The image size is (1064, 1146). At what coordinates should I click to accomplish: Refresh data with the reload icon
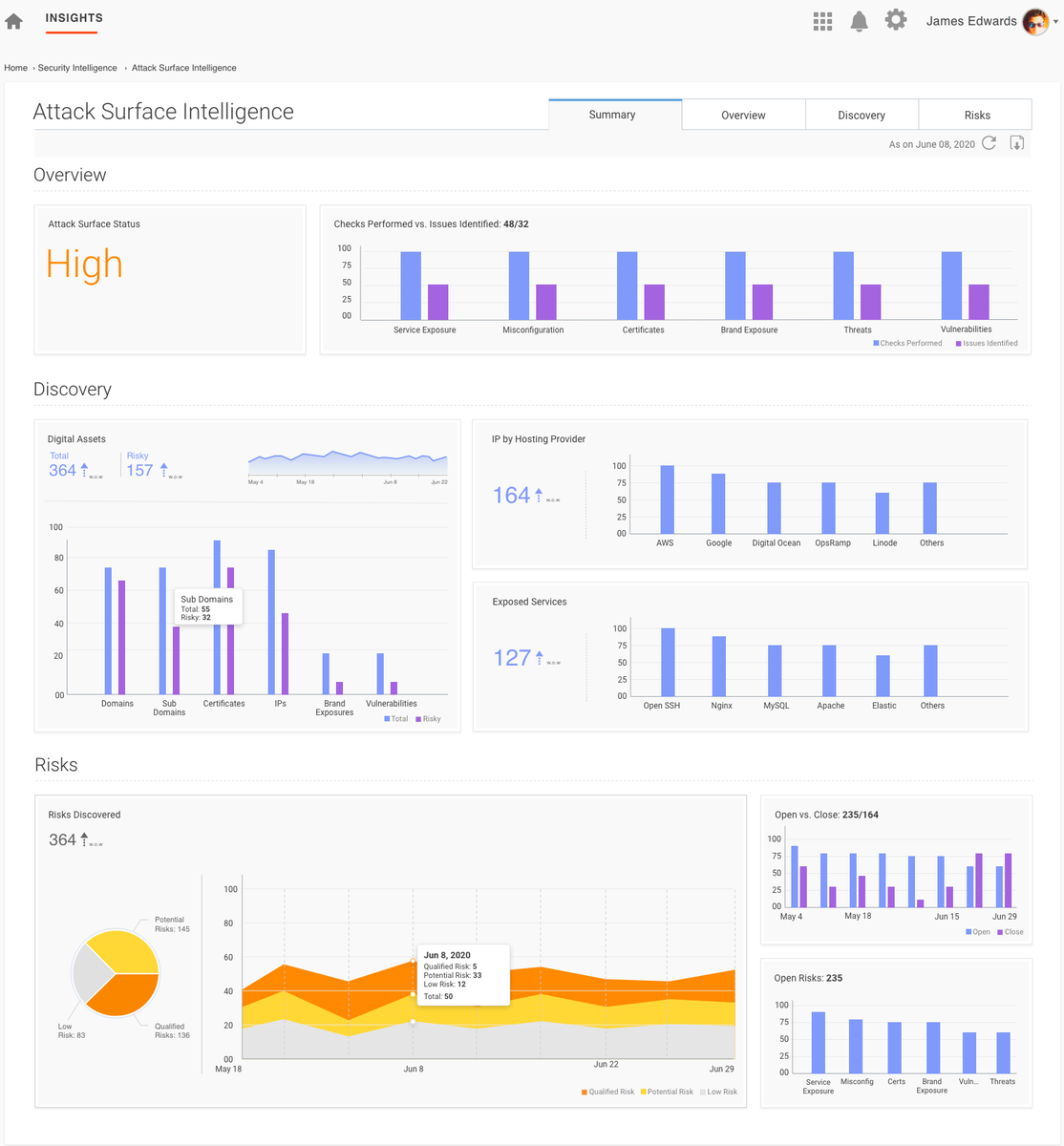pyautogui.click(x=990, y=143)
